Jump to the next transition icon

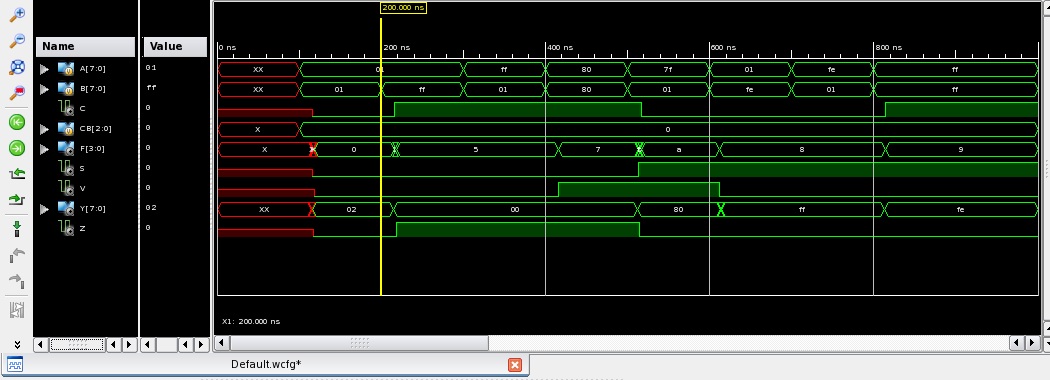point(17,200)
